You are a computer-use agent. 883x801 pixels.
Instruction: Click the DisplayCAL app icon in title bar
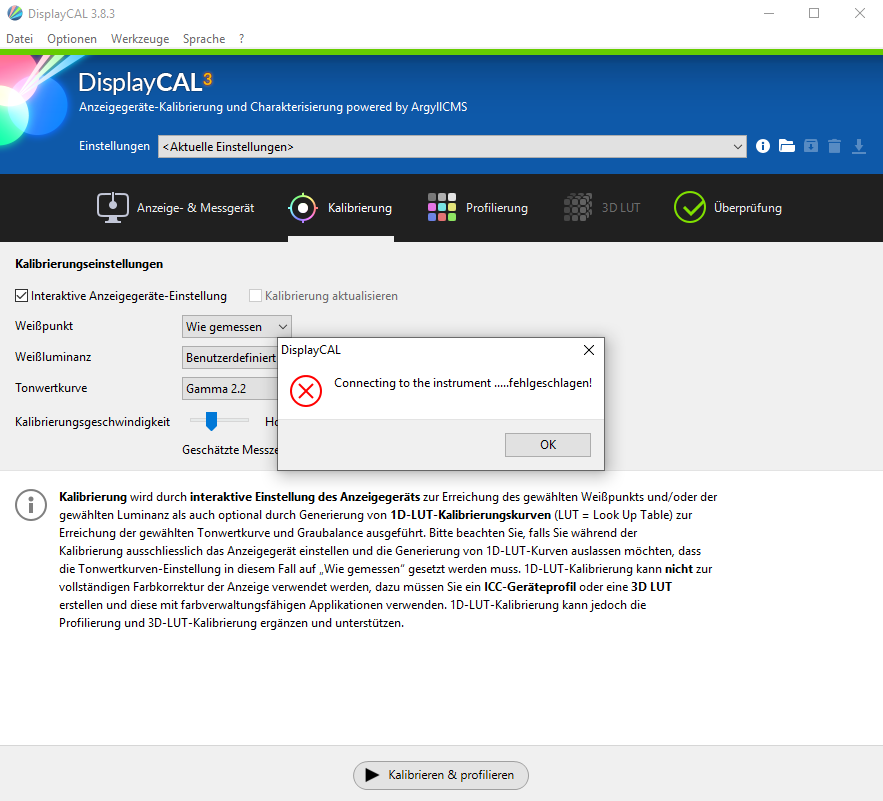click(15, 13)
